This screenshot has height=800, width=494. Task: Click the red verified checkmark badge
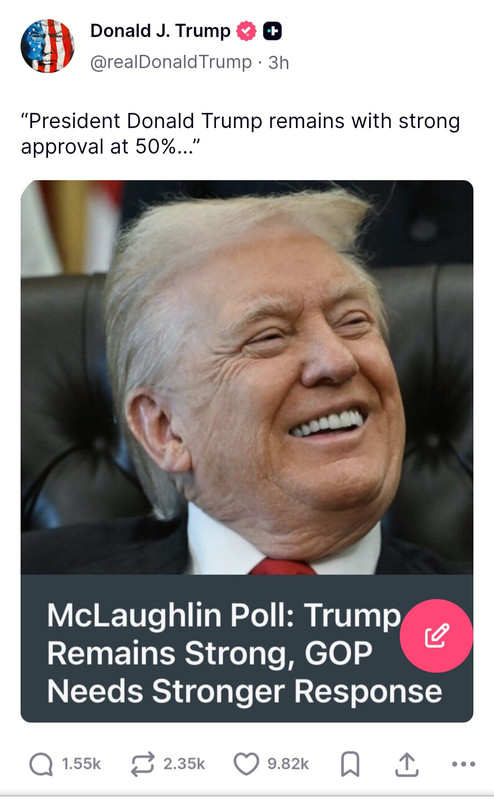[246, 31]
